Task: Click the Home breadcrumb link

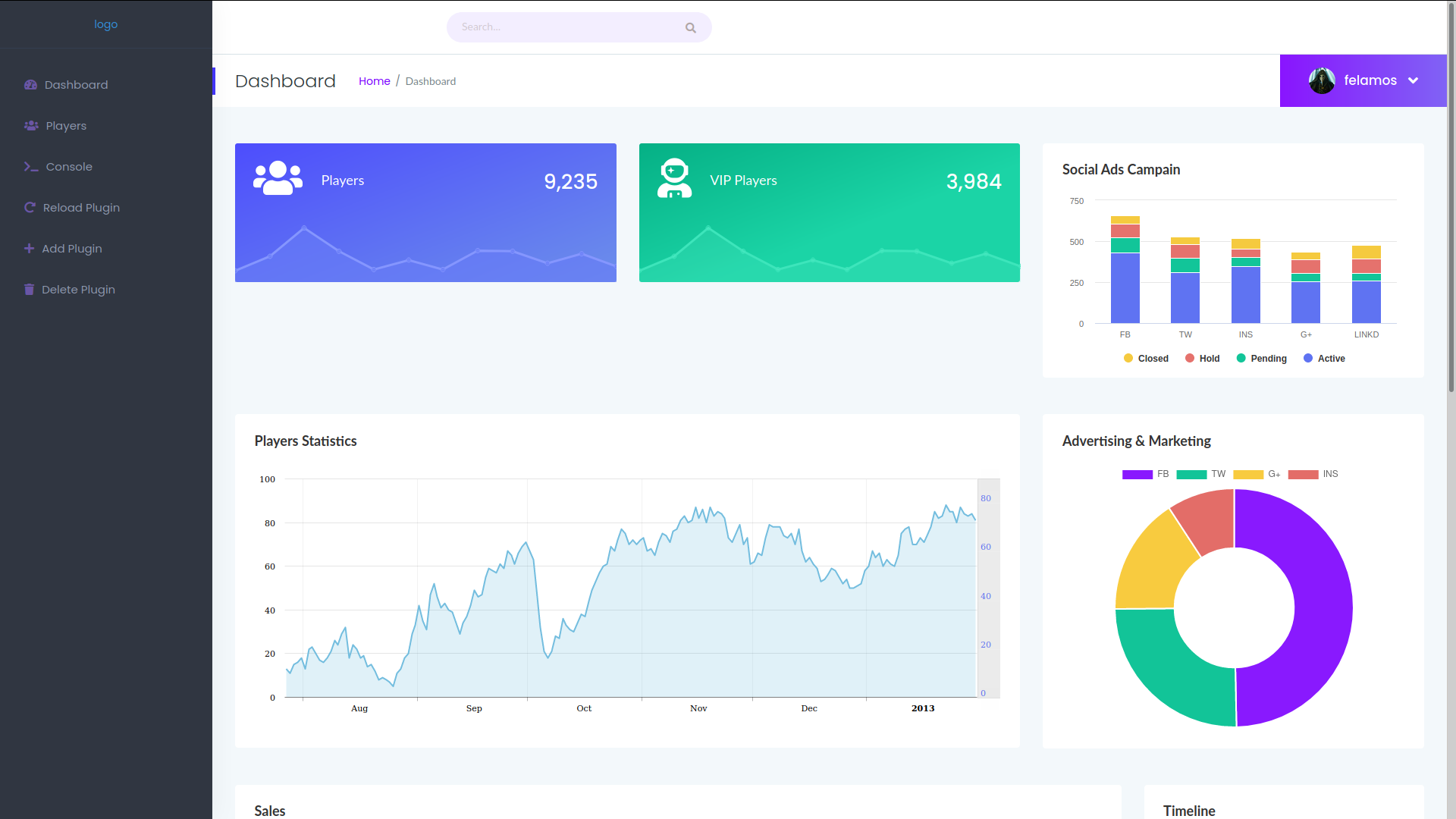Action: (x=374, y=81)
